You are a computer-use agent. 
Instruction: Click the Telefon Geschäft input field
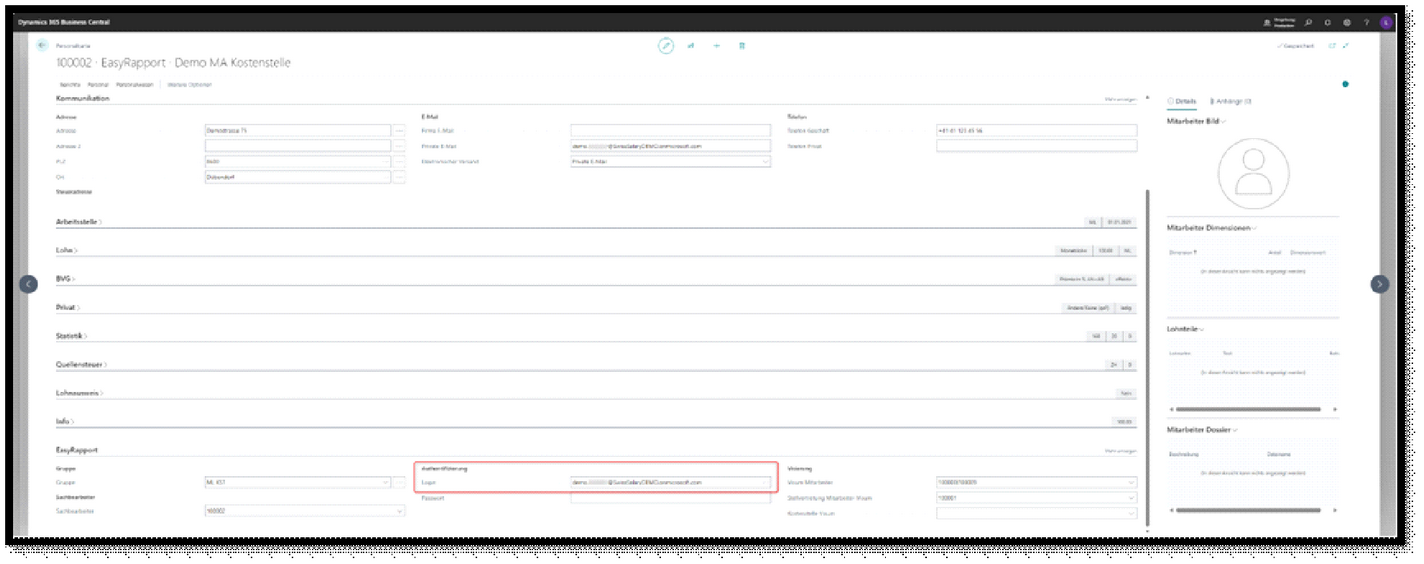click(1036, 131)
